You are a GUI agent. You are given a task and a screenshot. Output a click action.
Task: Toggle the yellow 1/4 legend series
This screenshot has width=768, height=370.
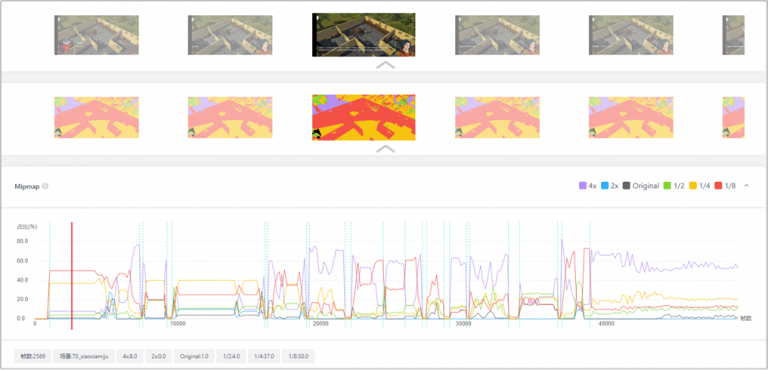tap(700, 186)
